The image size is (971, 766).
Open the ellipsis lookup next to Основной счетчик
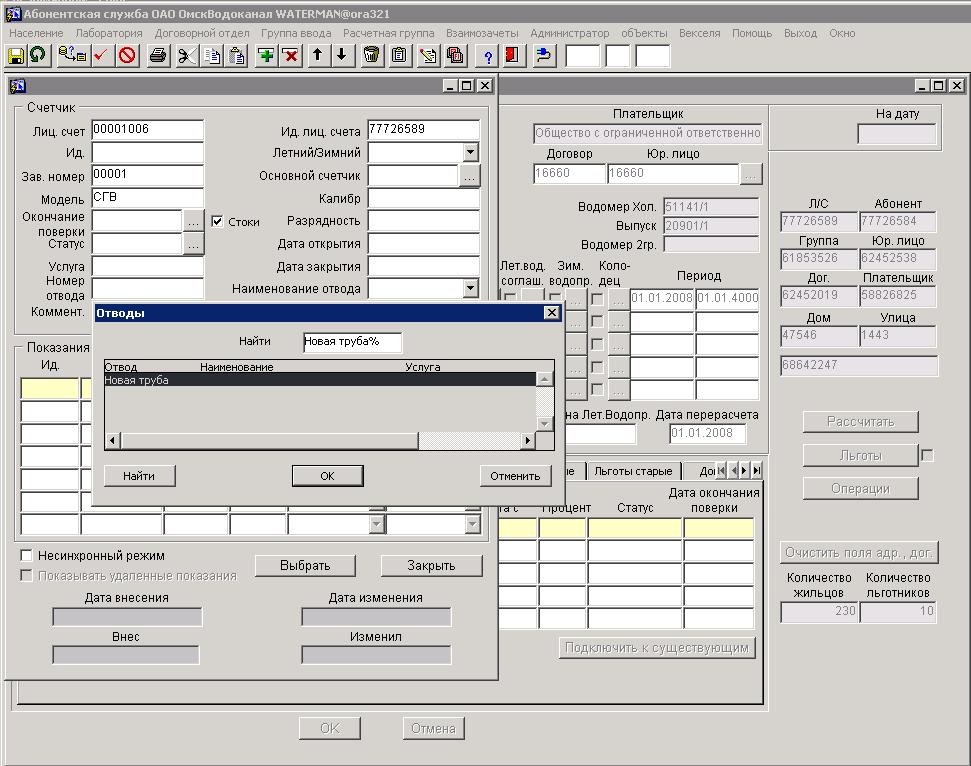tap(469, 176)
